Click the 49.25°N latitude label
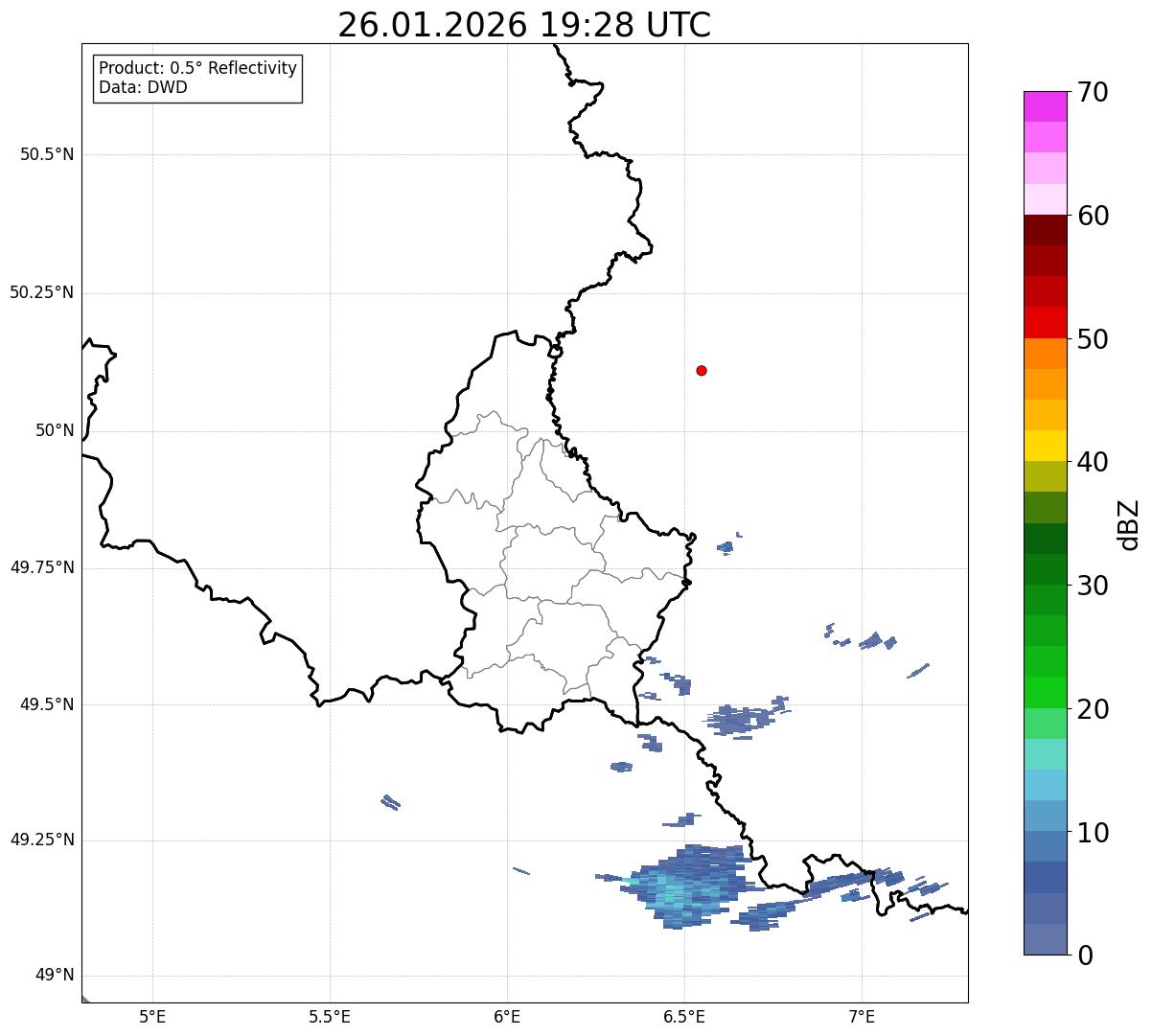This screenshot has width=1152, height=1036. point(42,840)
